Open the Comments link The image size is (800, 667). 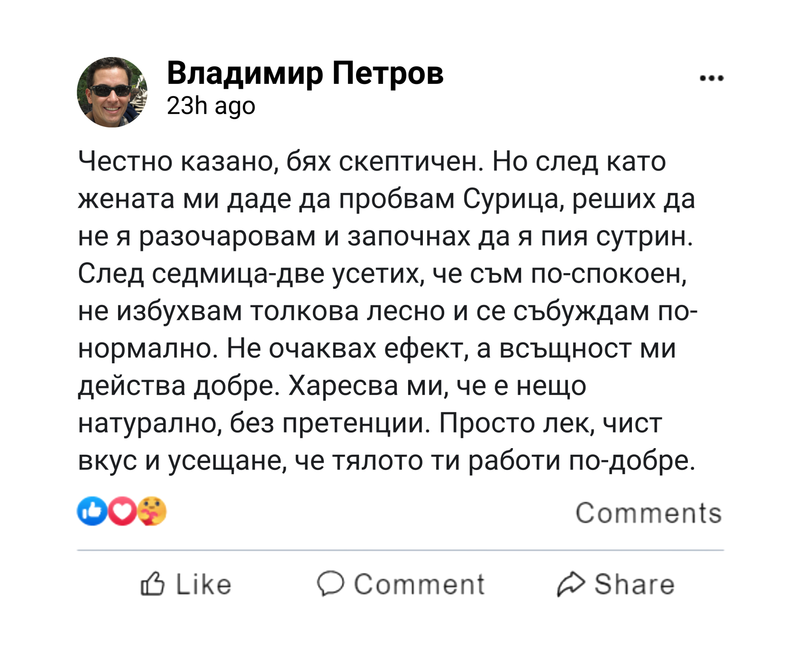[x=648, y=513]
